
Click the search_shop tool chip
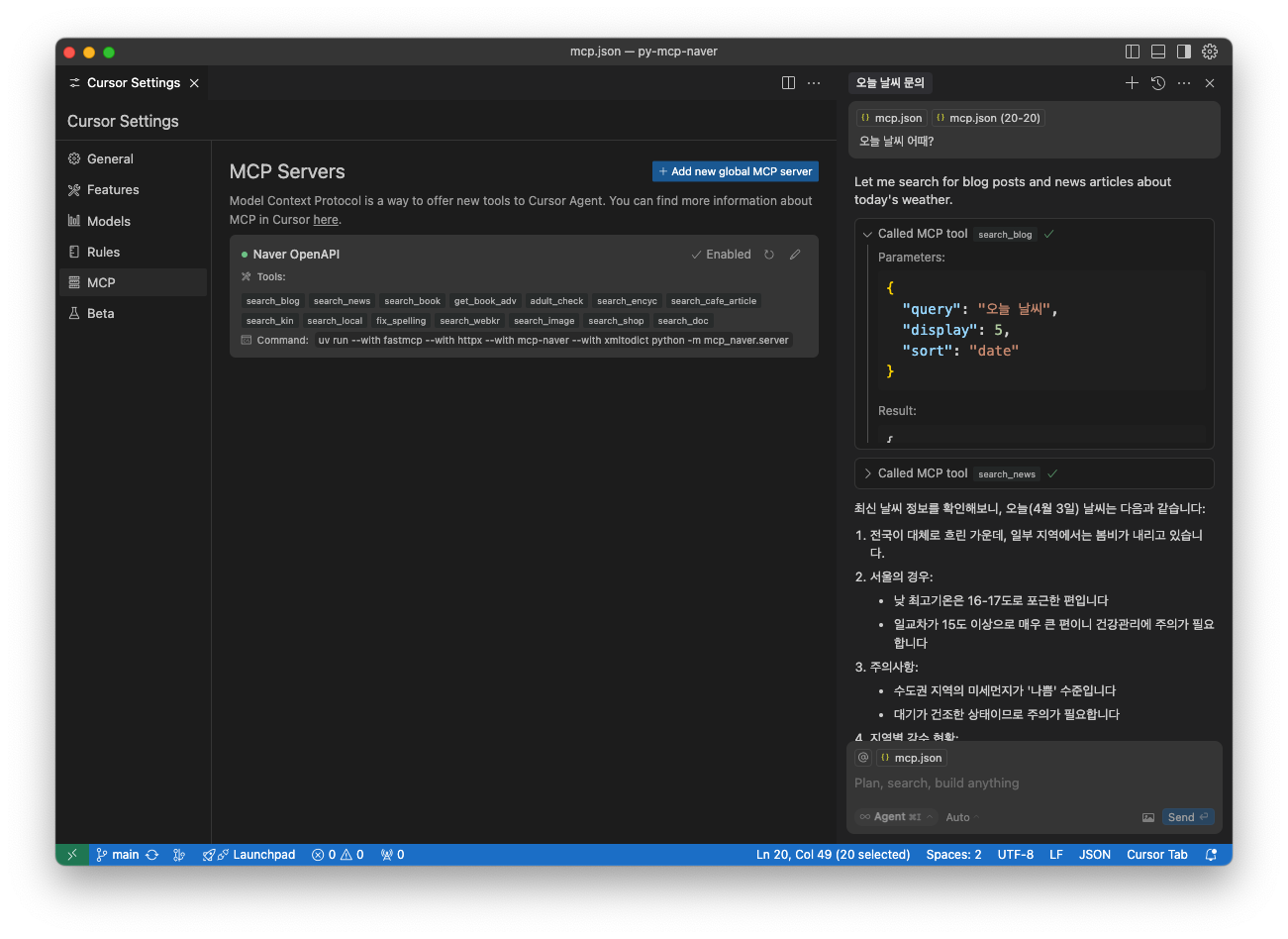[616, 321]
